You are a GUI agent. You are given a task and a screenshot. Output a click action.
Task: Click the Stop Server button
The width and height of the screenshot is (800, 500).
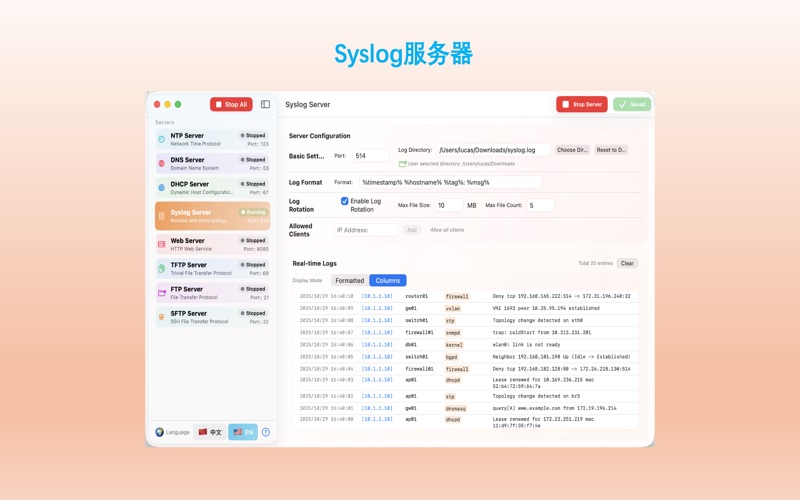pos(582,104)
